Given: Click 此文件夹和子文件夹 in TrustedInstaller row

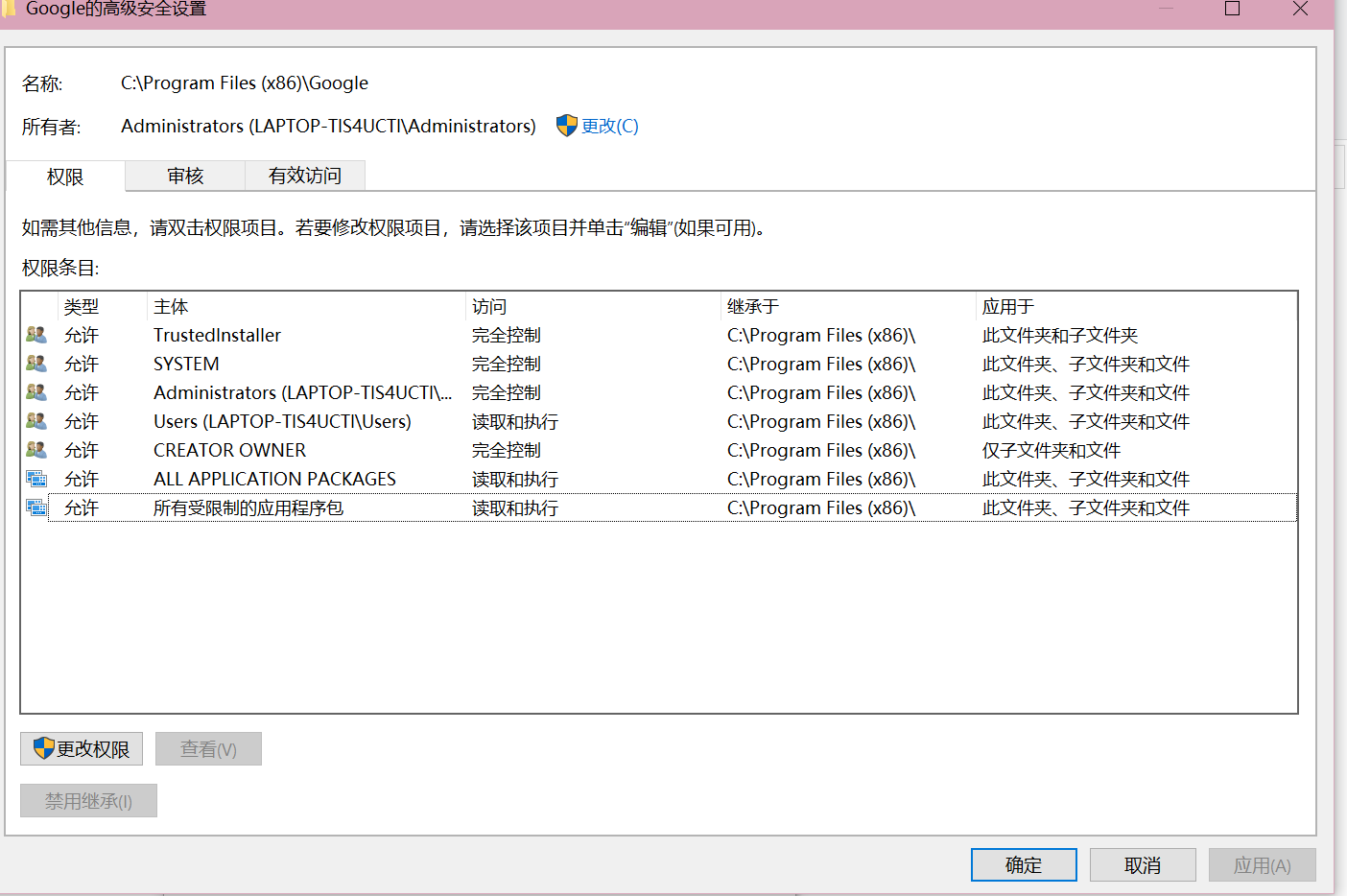Looking at the screenshot, I should tap(1060, 335).
